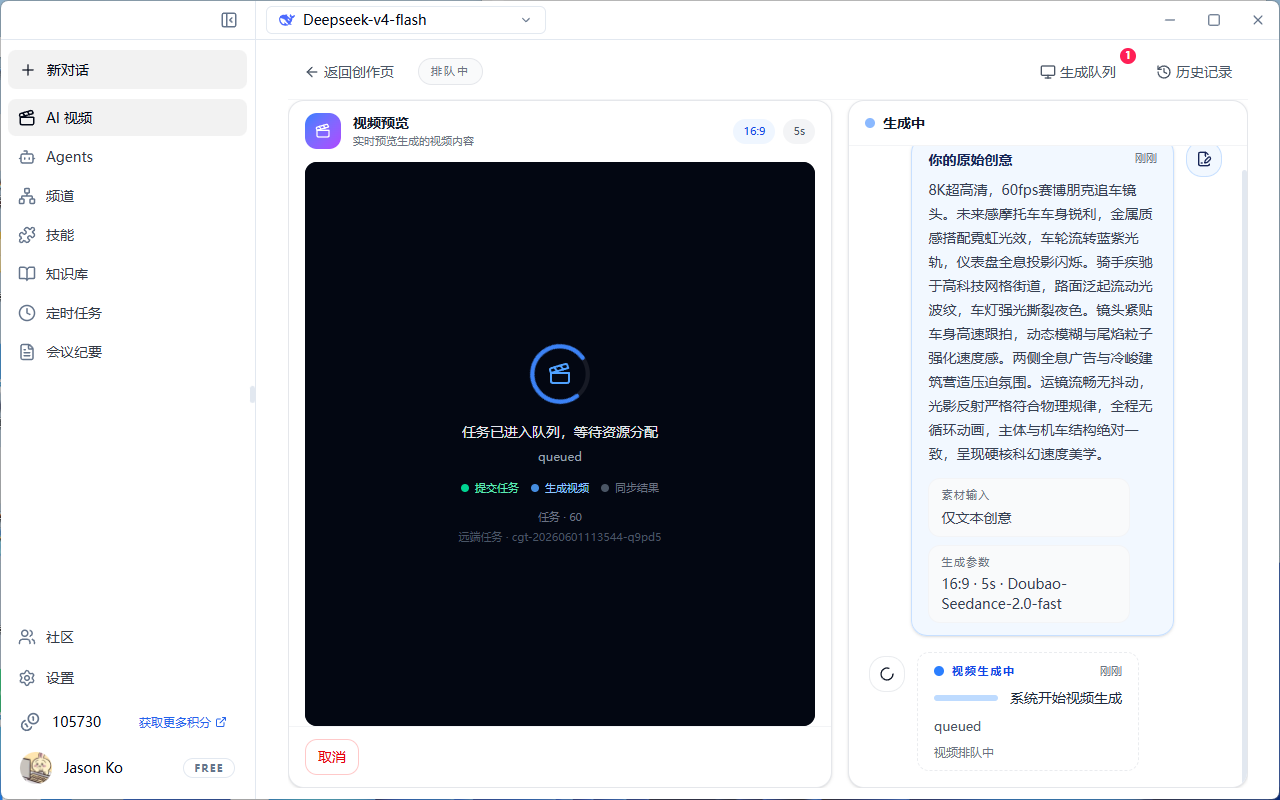The image size is (1280, 800).
Task: Go to 频道 in the sidebar
Action: coord(127,196)
